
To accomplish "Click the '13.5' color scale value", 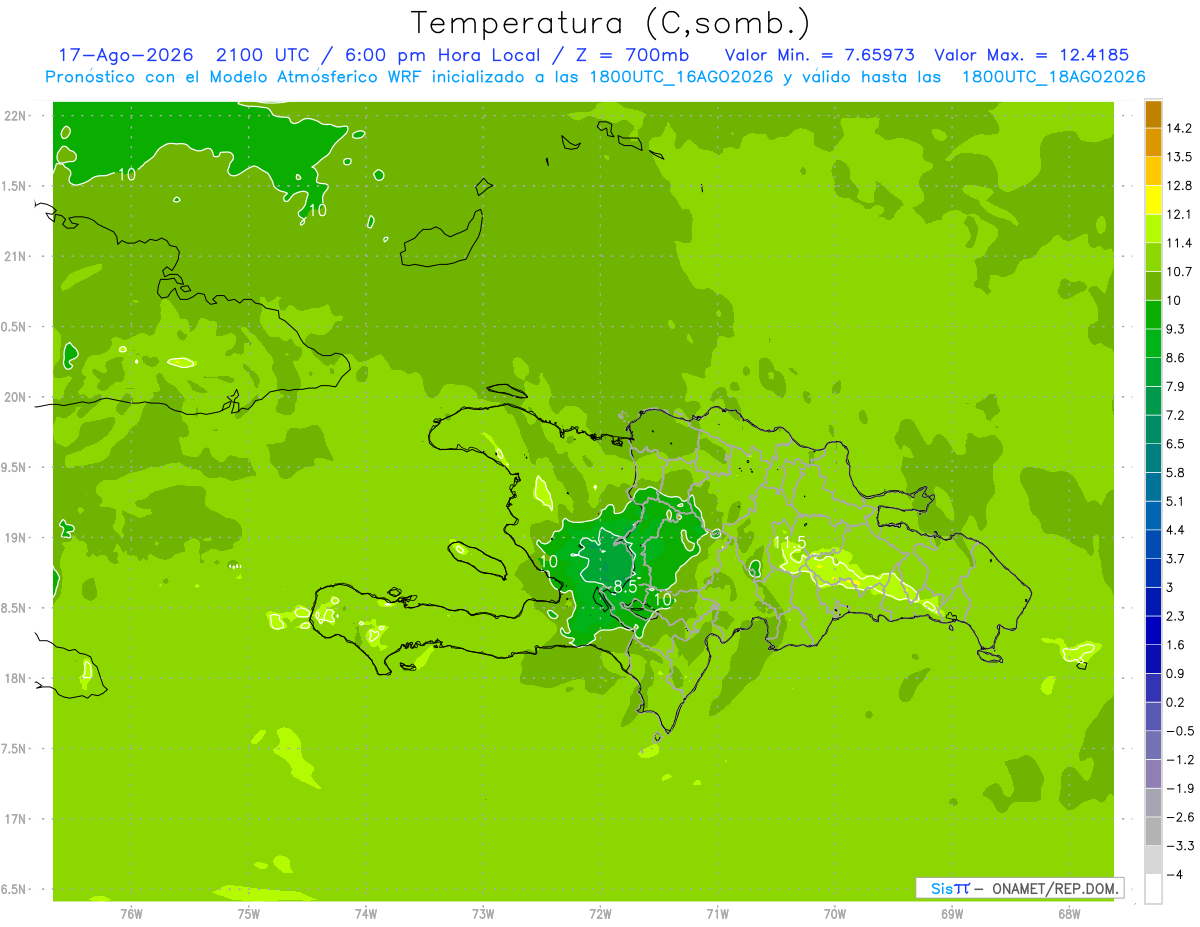I will pyautogui.click(x=1179, y=157).
